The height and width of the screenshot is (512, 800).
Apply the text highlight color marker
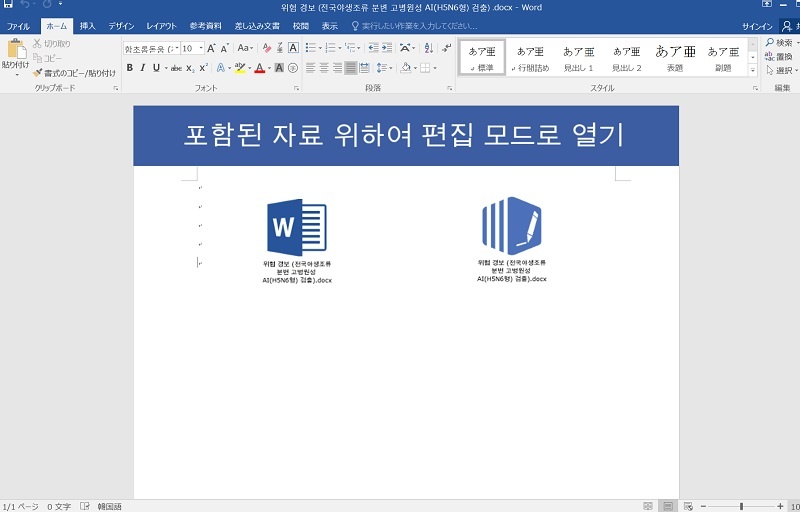tap(239, 68)
